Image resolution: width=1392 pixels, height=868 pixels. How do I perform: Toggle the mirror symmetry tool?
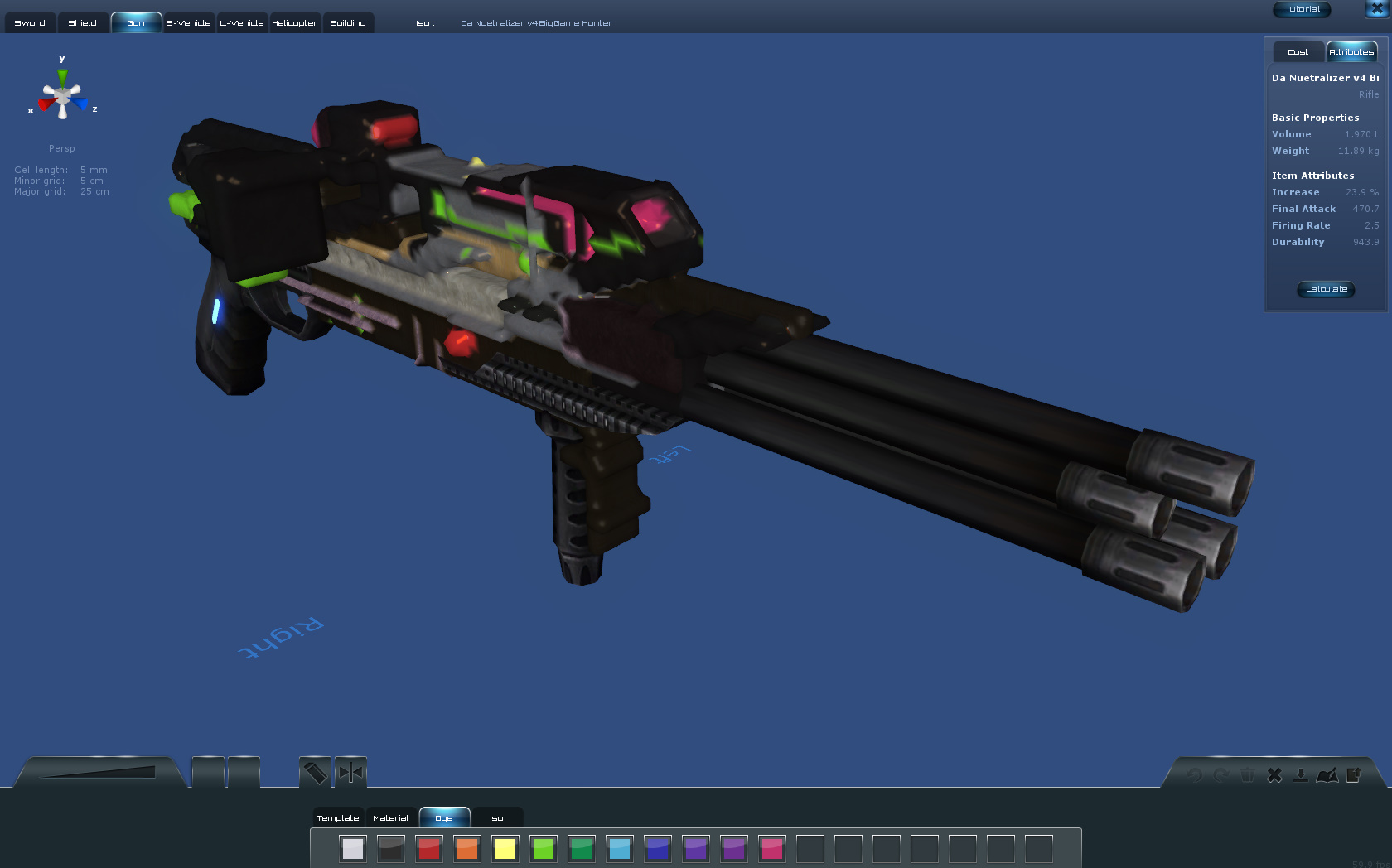350,773
